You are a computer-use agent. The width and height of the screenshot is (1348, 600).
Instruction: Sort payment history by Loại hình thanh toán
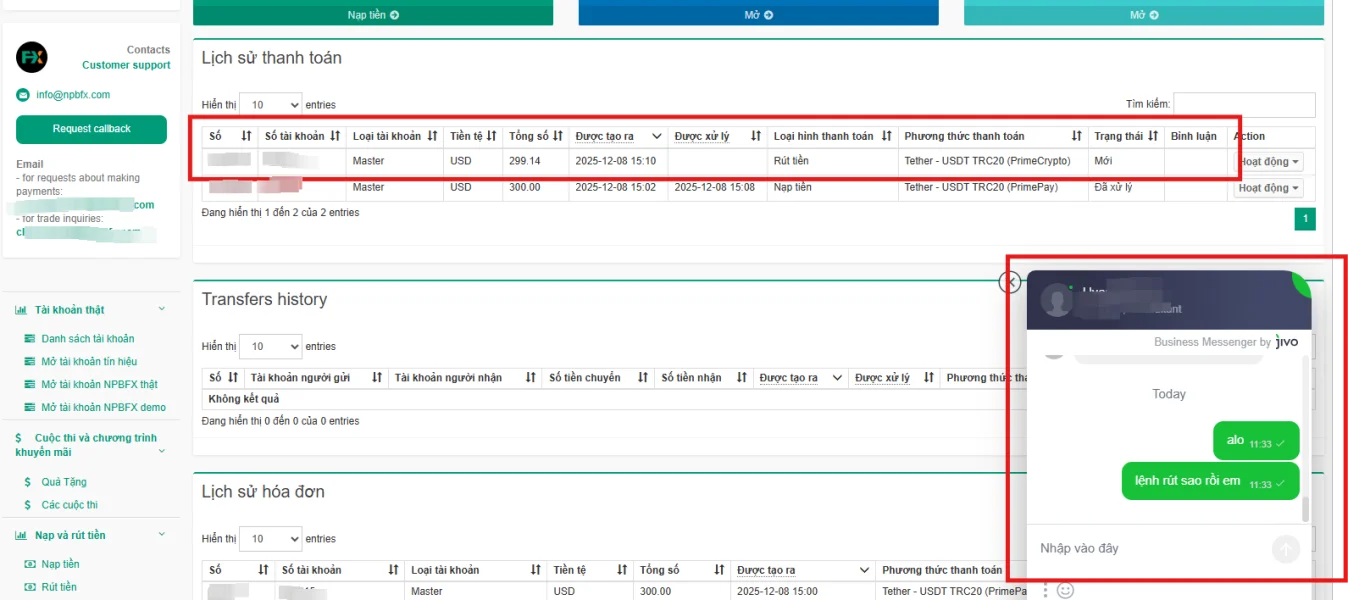(x=886, y=136)
